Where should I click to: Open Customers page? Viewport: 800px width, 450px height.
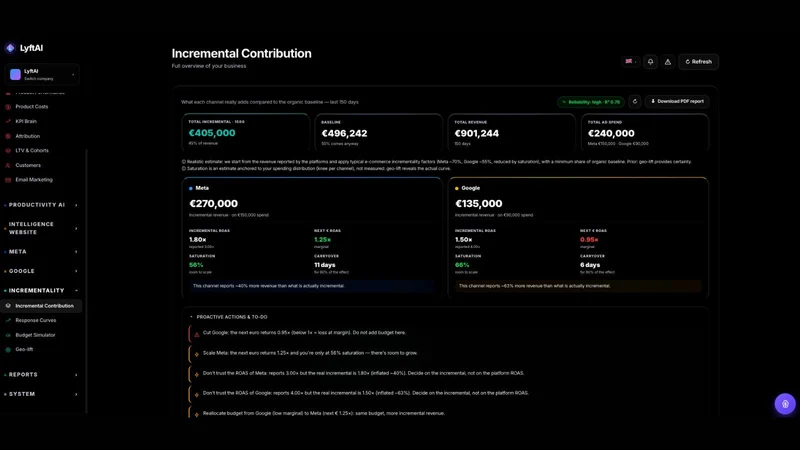28,165
